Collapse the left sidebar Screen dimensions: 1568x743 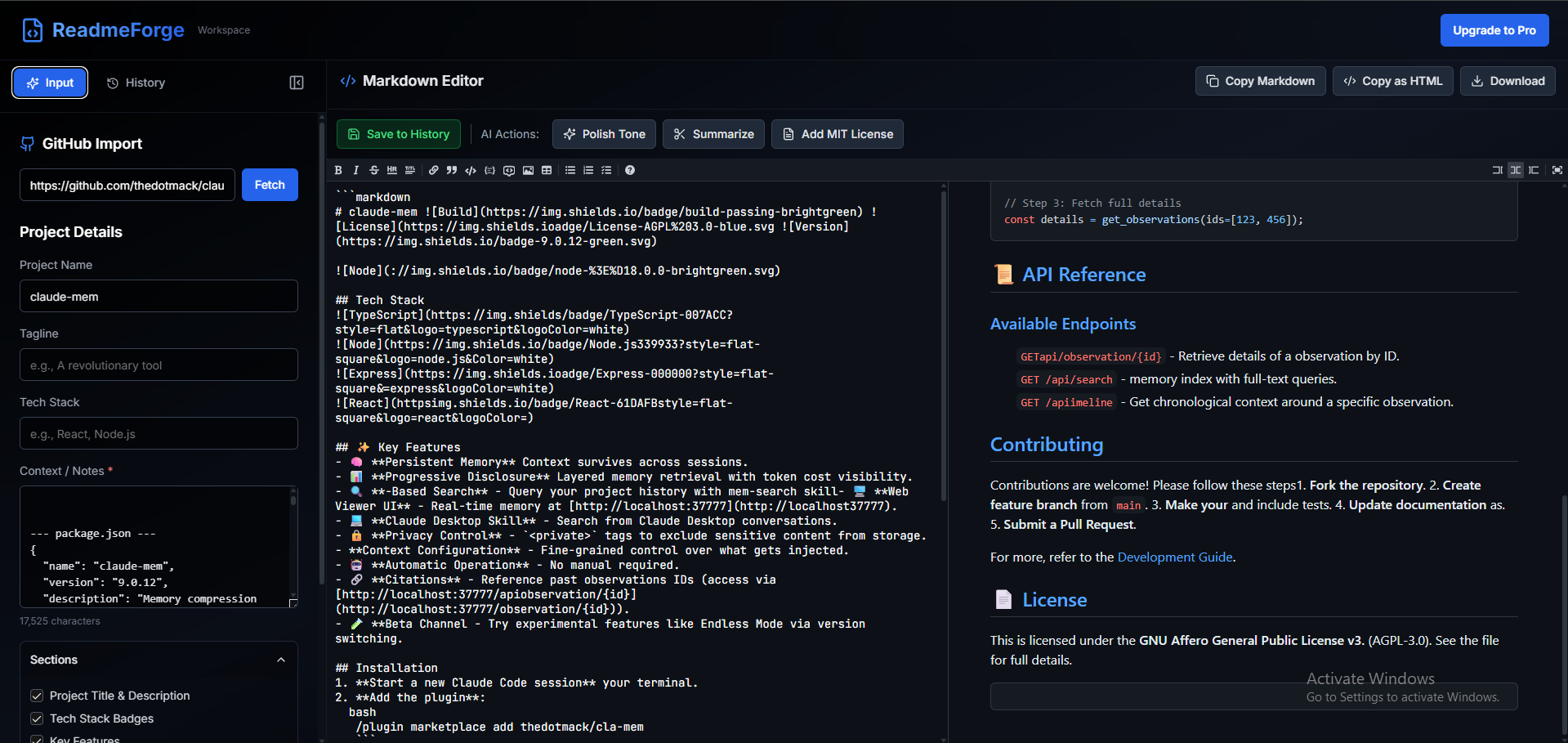(x=296, y=83)
